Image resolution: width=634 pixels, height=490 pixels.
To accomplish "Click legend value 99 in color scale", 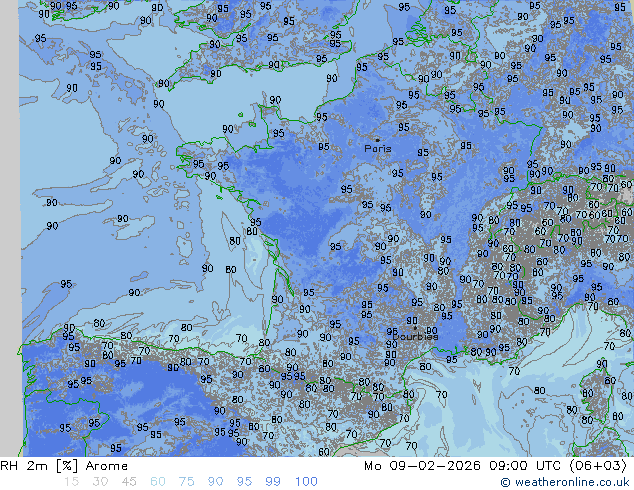I will pyautogui.click(x=273, y=482).
